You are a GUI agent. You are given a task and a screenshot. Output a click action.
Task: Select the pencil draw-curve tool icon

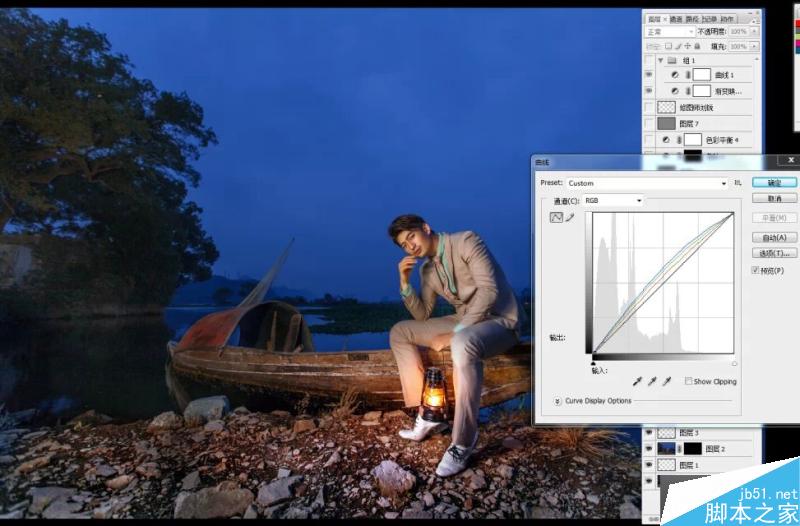click(570, 217)
